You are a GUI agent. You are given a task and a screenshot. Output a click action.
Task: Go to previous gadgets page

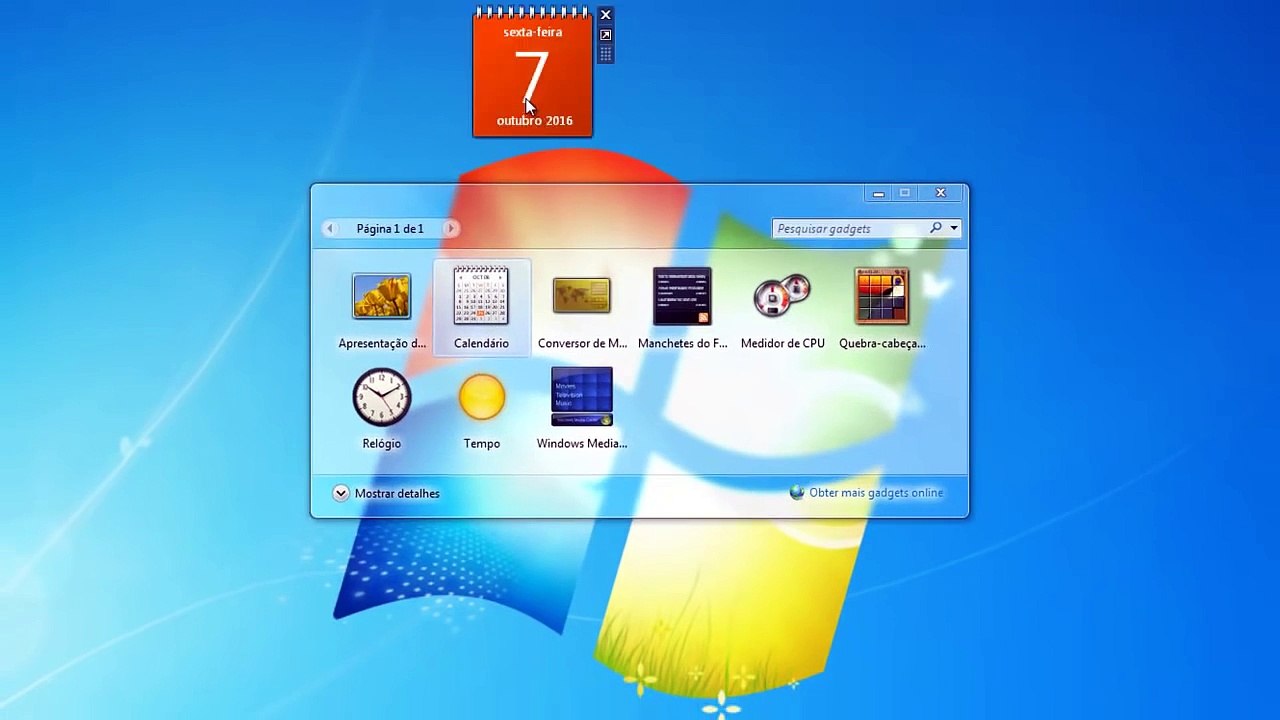[329, 228]
